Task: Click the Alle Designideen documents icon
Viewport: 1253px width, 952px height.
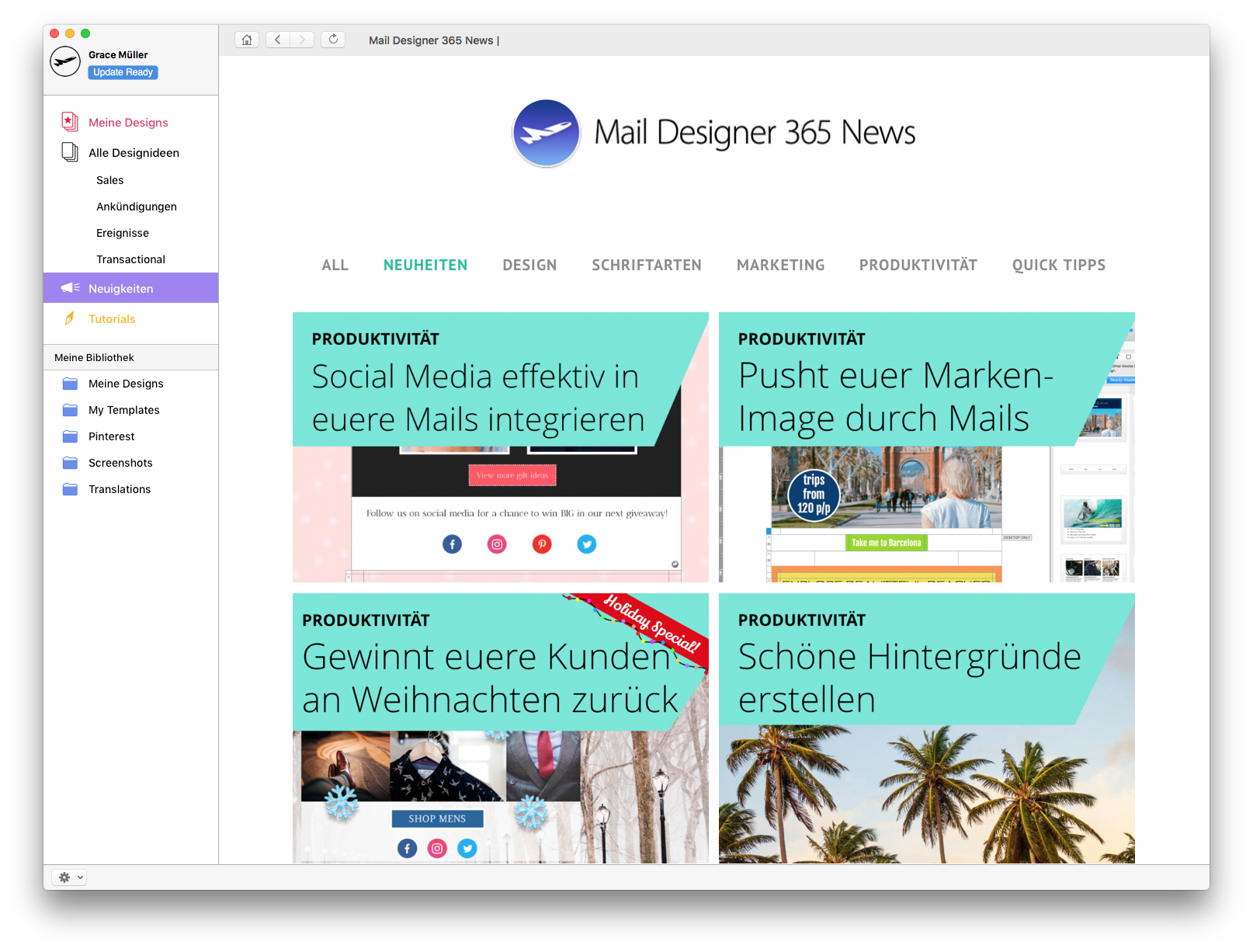Action: coord(70,152)
